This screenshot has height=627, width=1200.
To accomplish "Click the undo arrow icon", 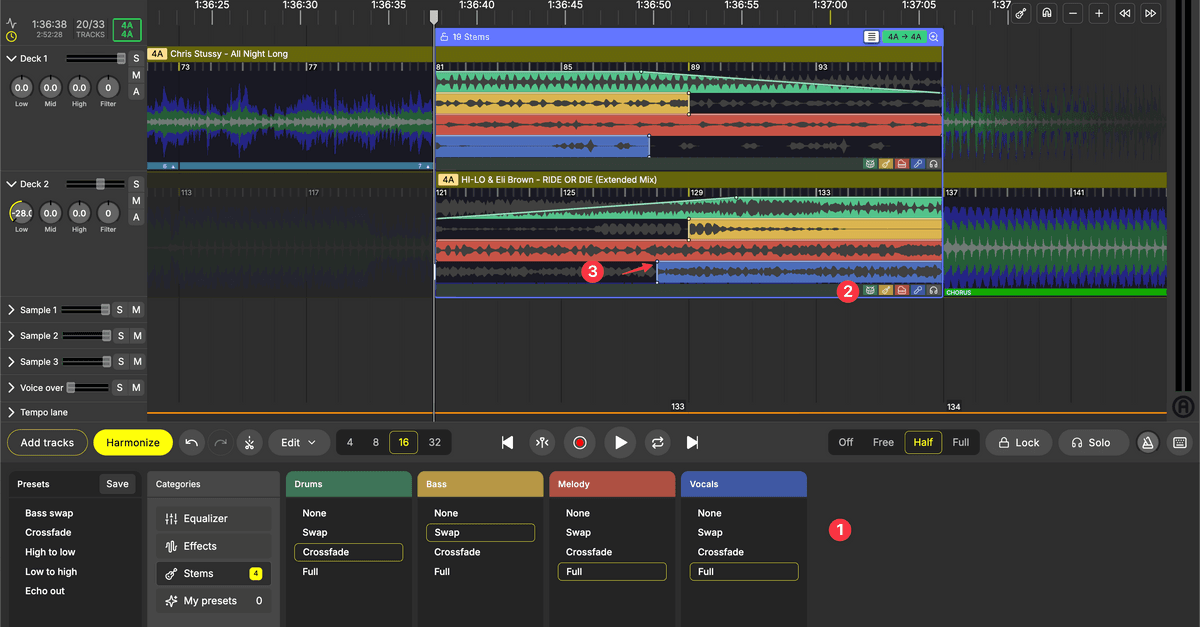I will [192, 442].
